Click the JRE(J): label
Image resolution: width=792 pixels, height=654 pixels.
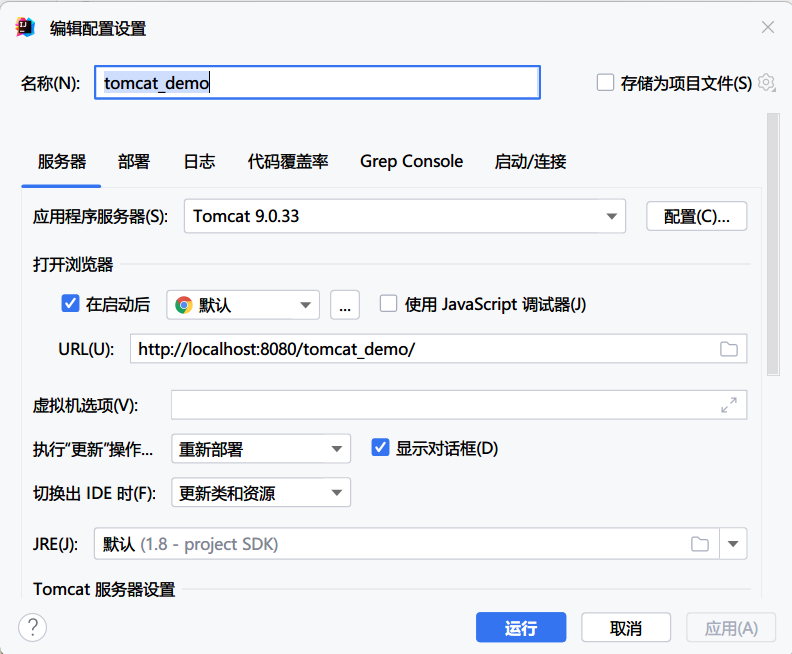tap(56, 544)
